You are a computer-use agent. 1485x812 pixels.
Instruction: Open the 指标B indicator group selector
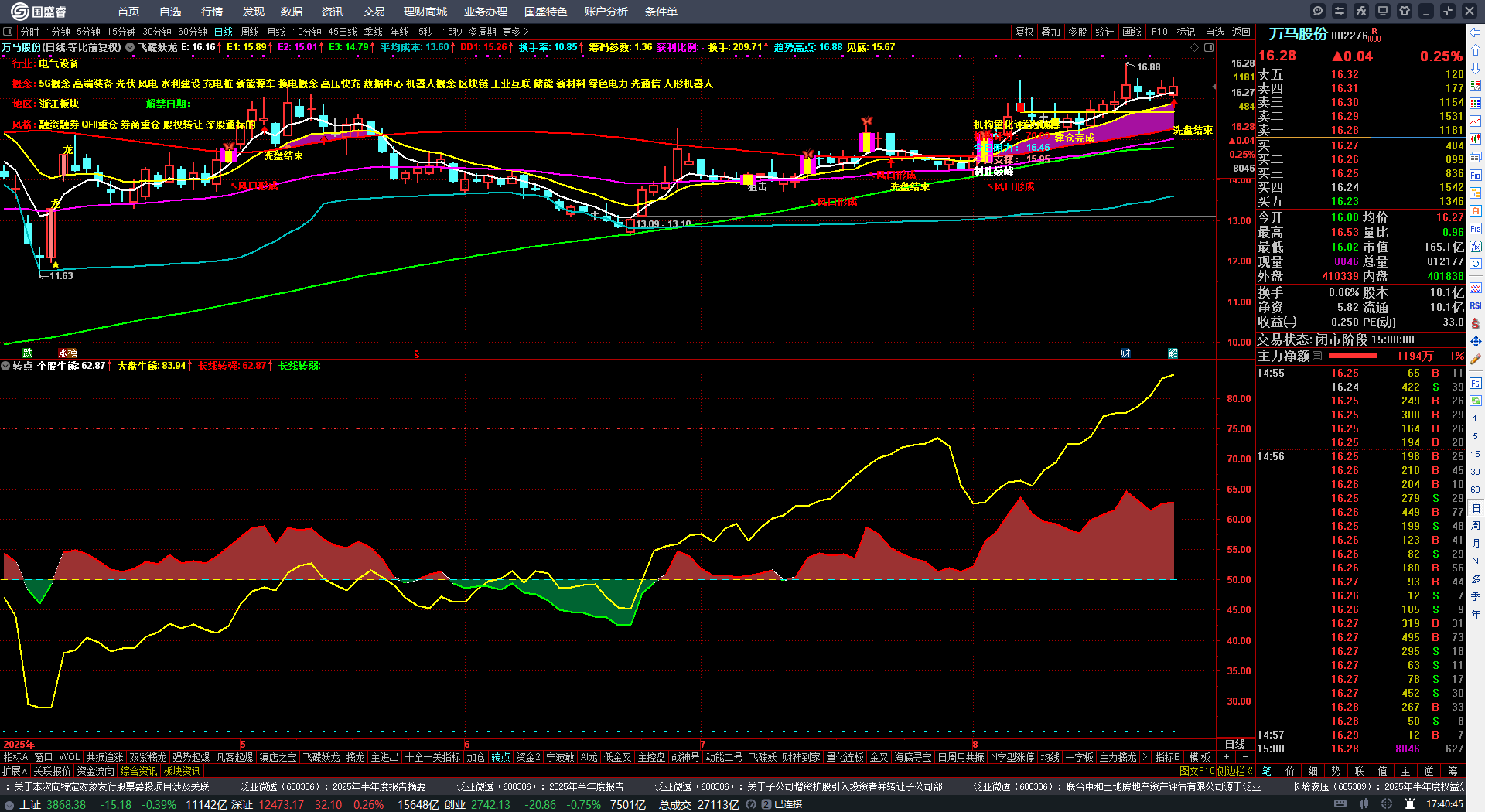tap(1167, 757)
